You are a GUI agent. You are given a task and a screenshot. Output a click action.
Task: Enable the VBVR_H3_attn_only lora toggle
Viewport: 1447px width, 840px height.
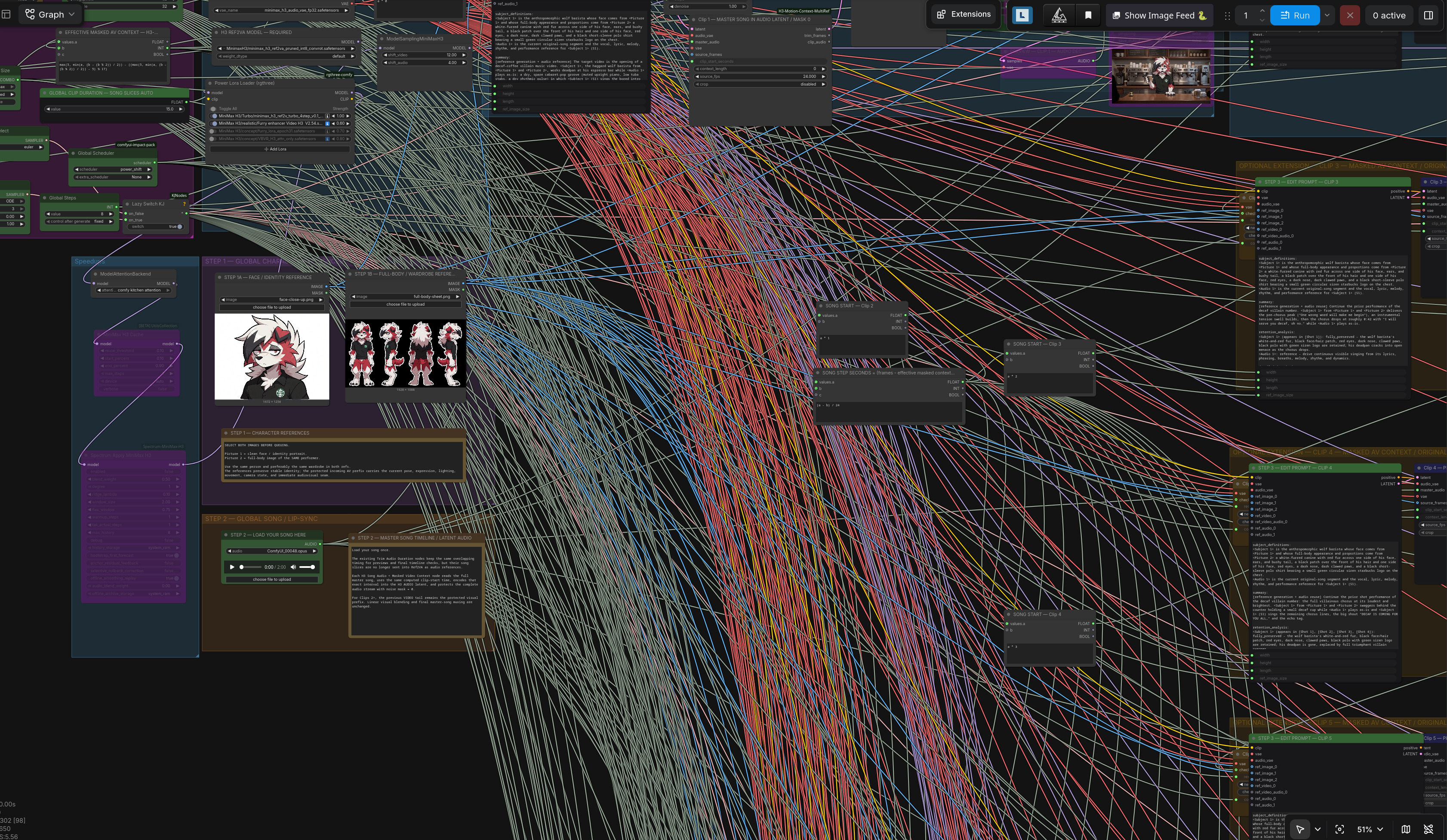click(213, 138)
